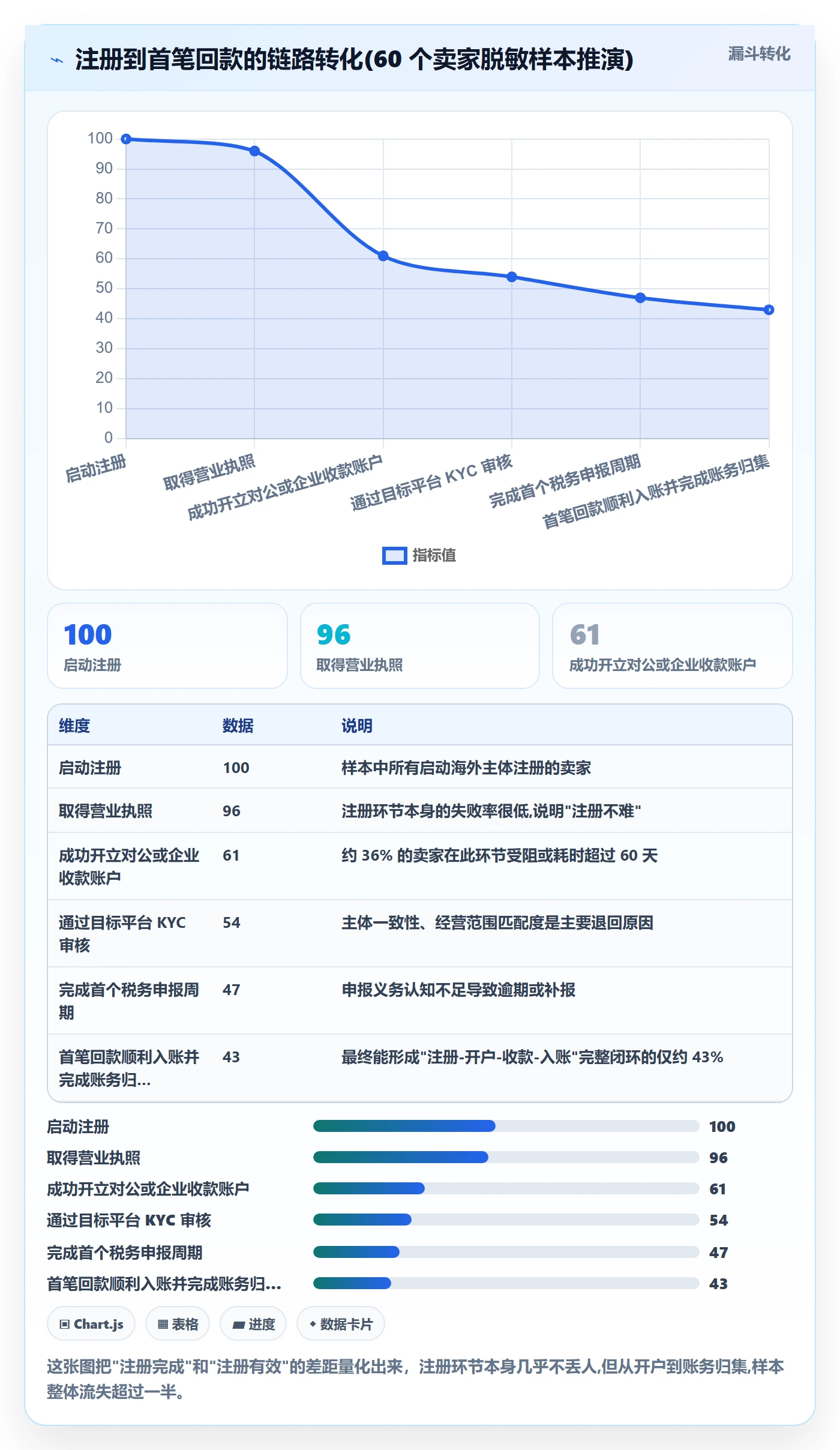
Task: Click the 数据 column header
Action: click(x=238, y=726)
